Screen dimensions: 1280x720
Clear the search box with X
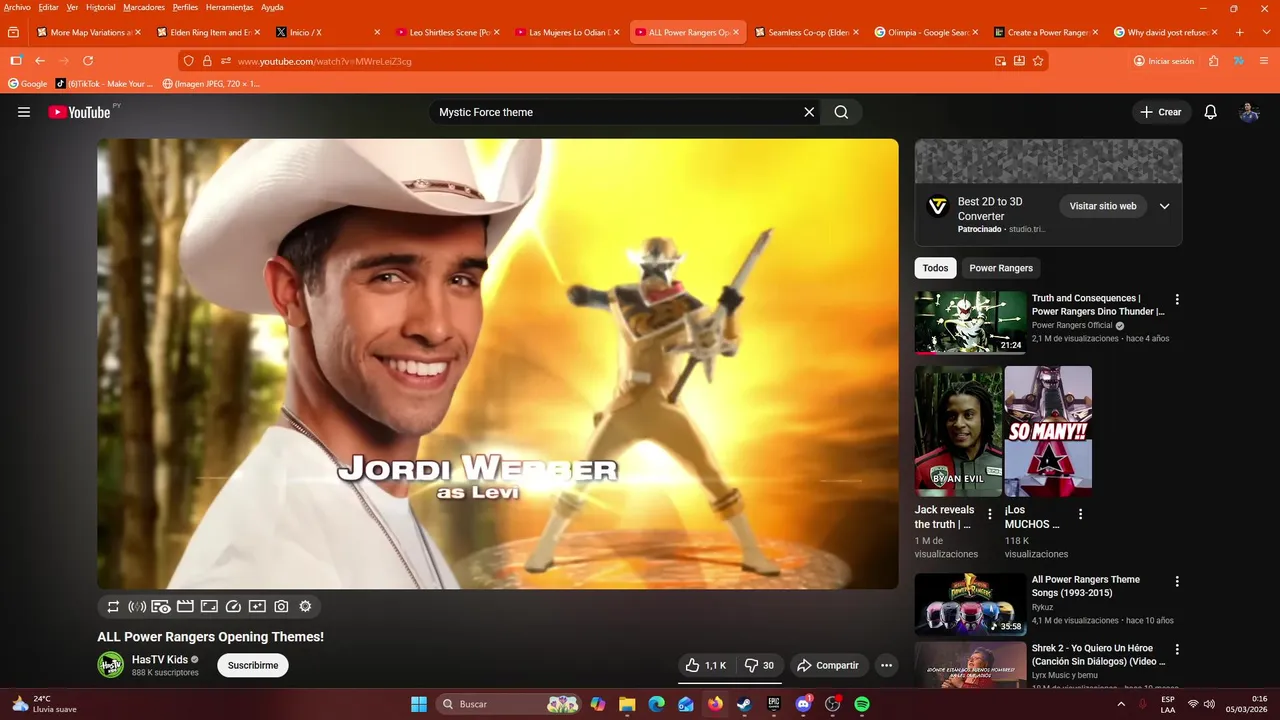[x=809, y=112]
